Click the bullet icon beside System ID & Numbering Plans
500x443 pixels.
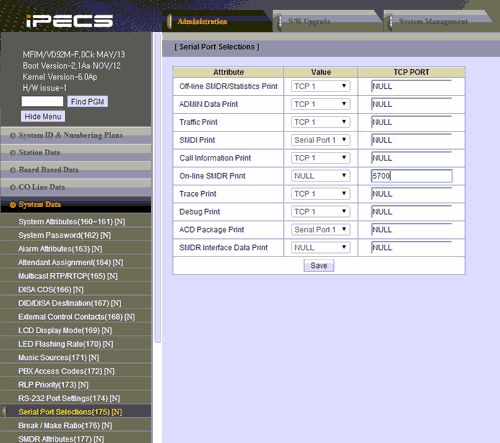pos(13,135)
